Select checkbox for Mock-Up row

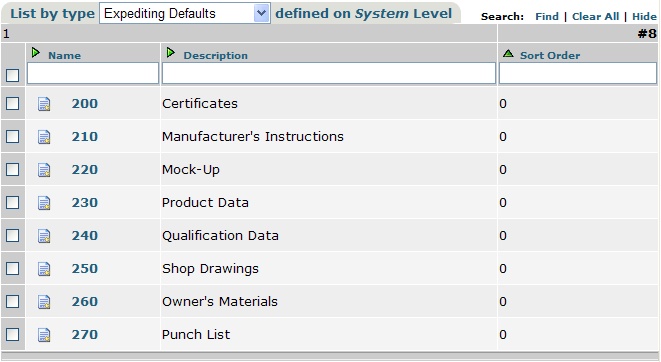[13, 169]
